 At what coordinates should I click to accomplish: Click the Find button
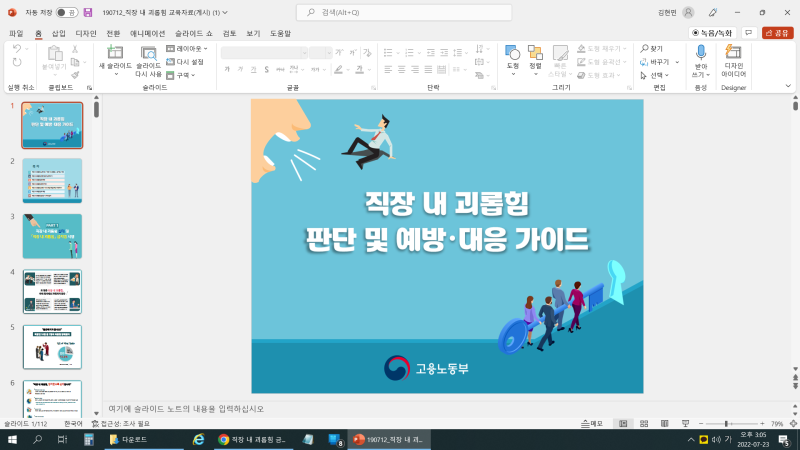[x=652, y=49]
